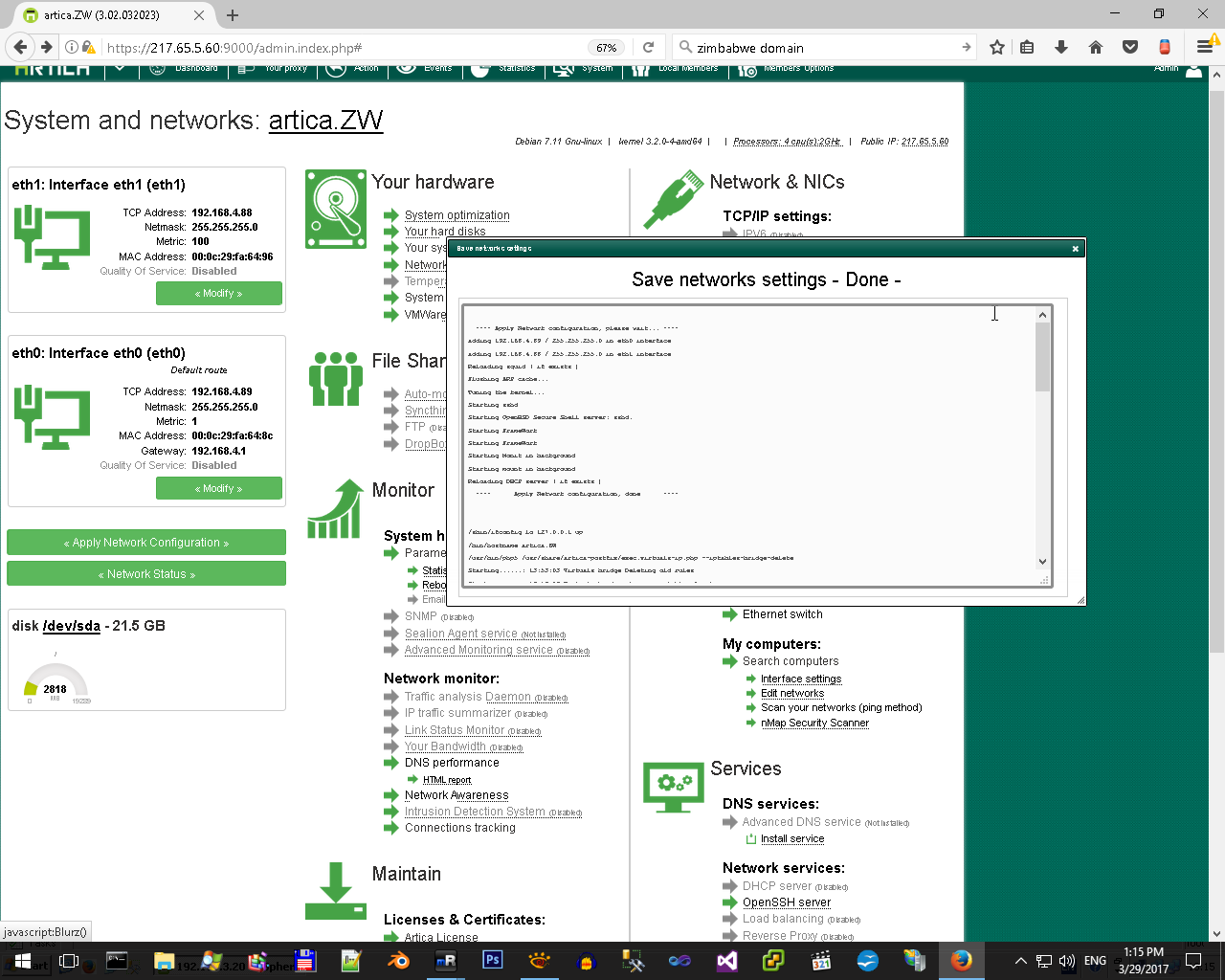Reload the page with the refresh icon
Screen dimensions: 1225x980
(x=648, y=47)
